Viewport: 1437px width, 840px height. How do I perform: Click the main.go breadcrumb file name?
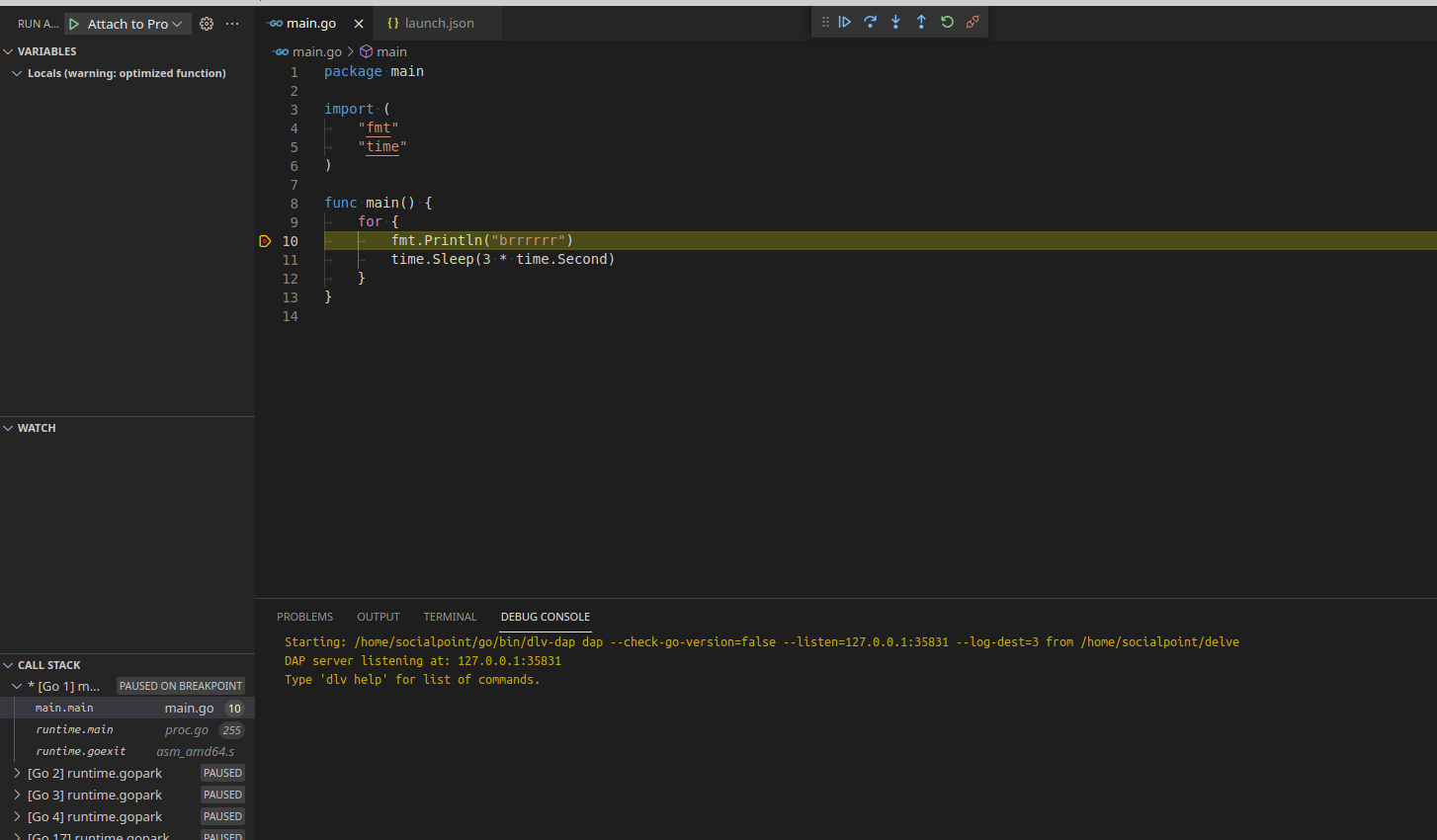click(316, 51)
